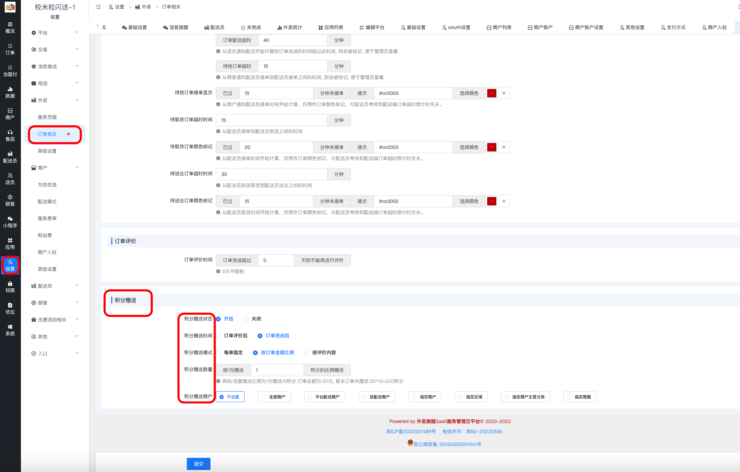Expand the 消息推送 settings group
This screenshot has height=472, width=740.
(46, 66)
